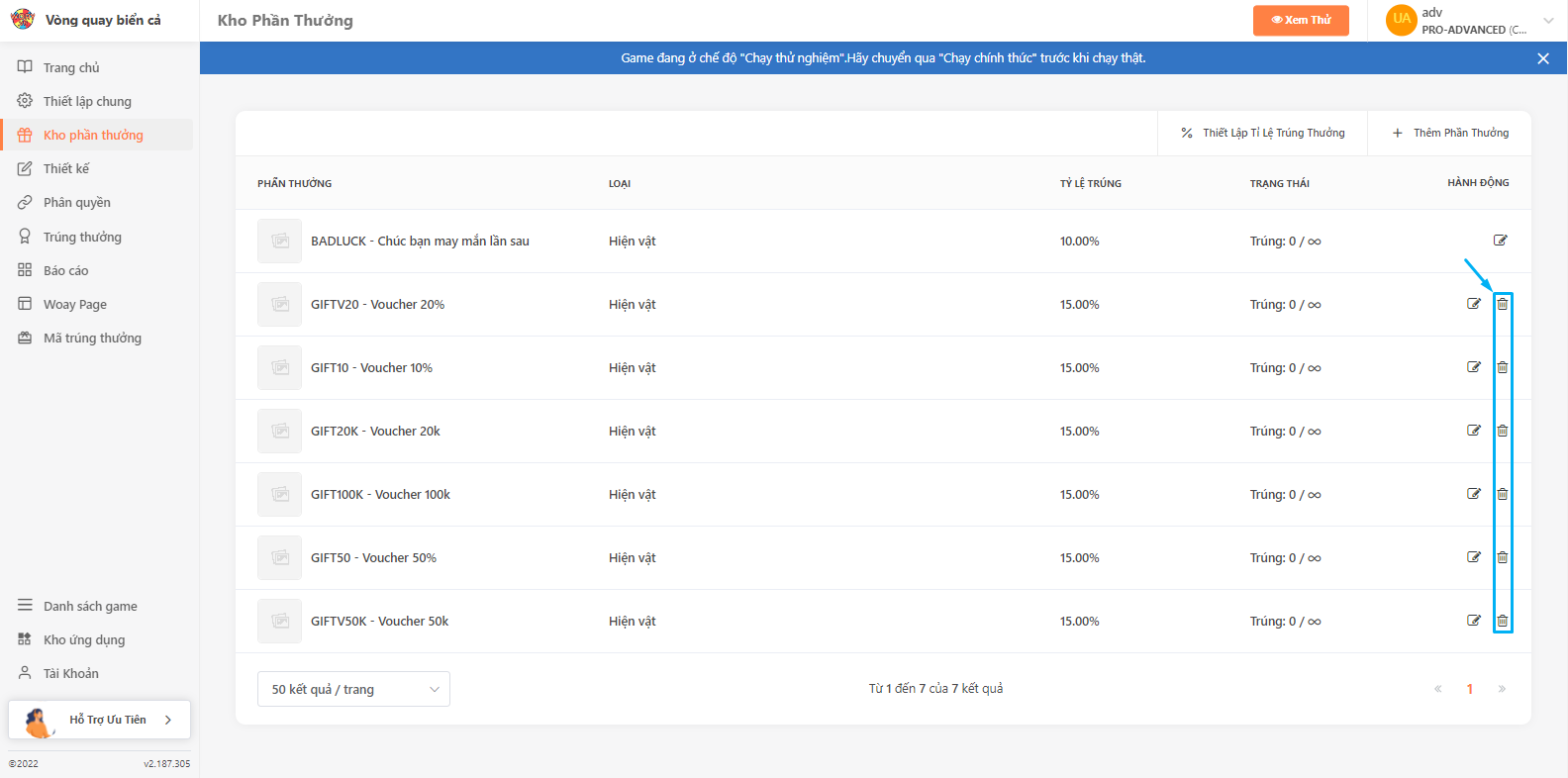Screen dimensions: 1568x778
Task: Click the UA user avatar
Action: [x=1402, y=20]
